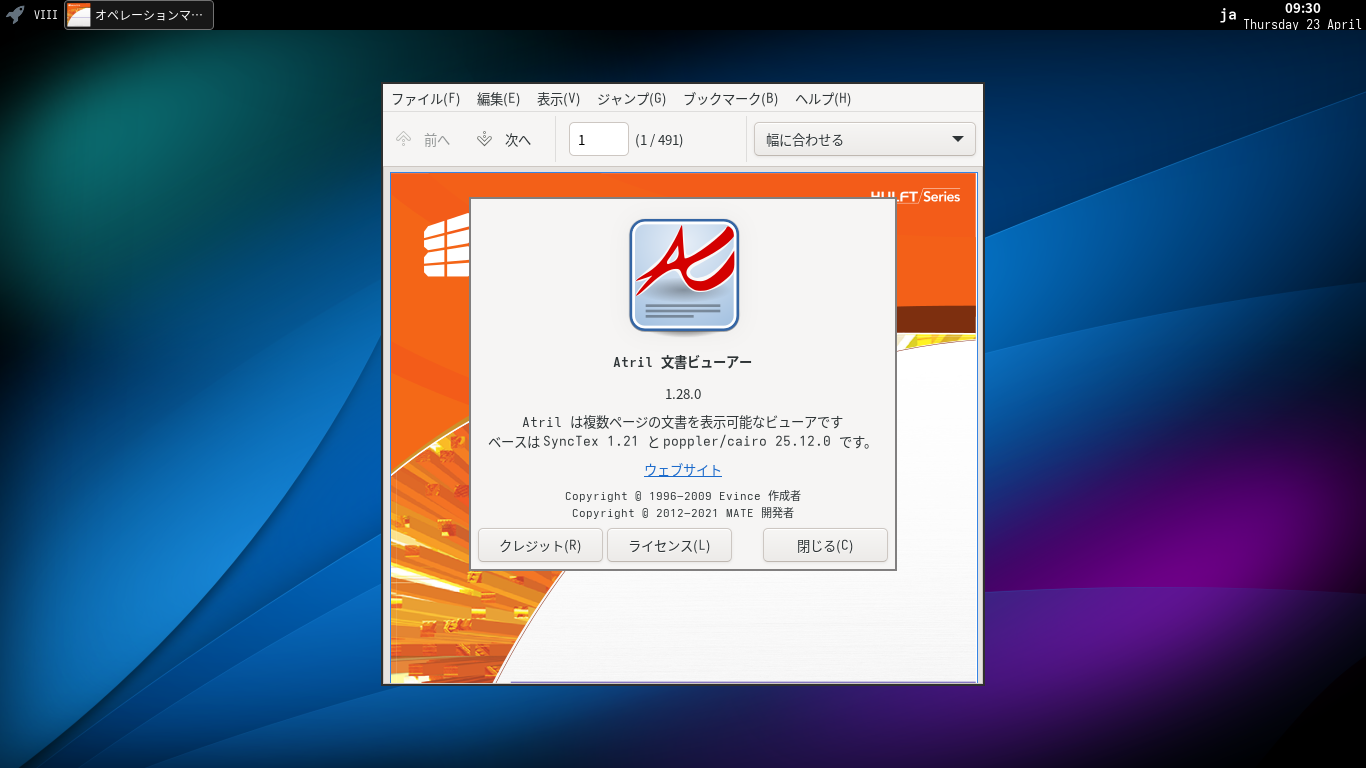
Task: Open the ファイル(F) menu
Action: click(x=426, y=99)
